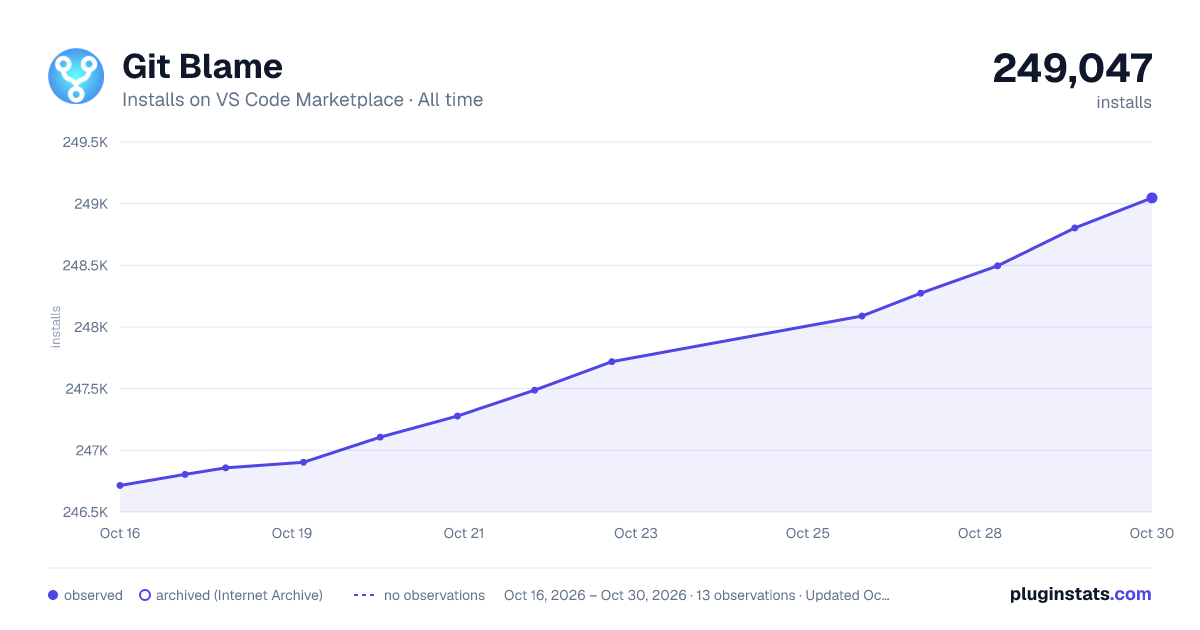Click the Oct 28 x-axis label
Viewport: 1200px width, 630px height.
pos(980,533)
